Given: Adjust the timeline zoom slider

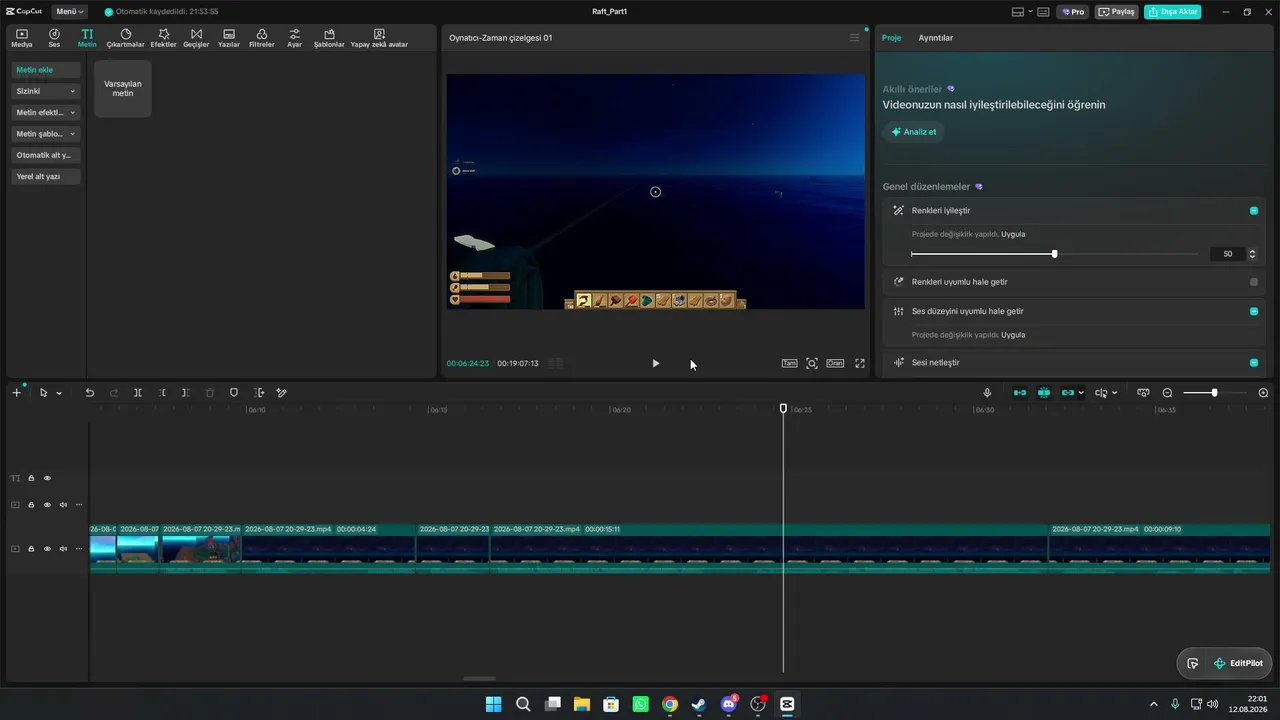Looking at the screenshot, I should coord(1214,393).
